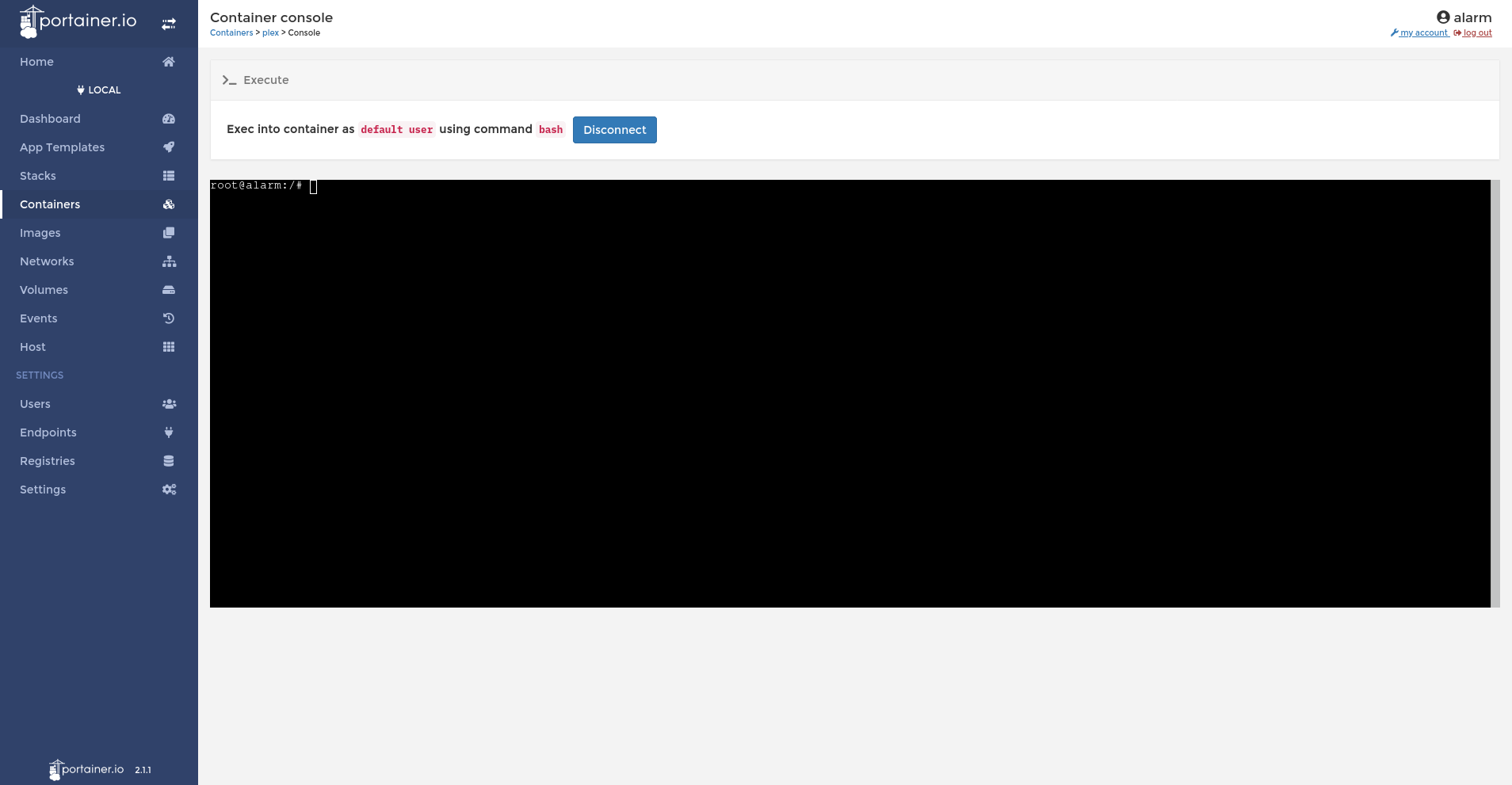Click the Dashboard gauge icon

[x=169, y=119]
